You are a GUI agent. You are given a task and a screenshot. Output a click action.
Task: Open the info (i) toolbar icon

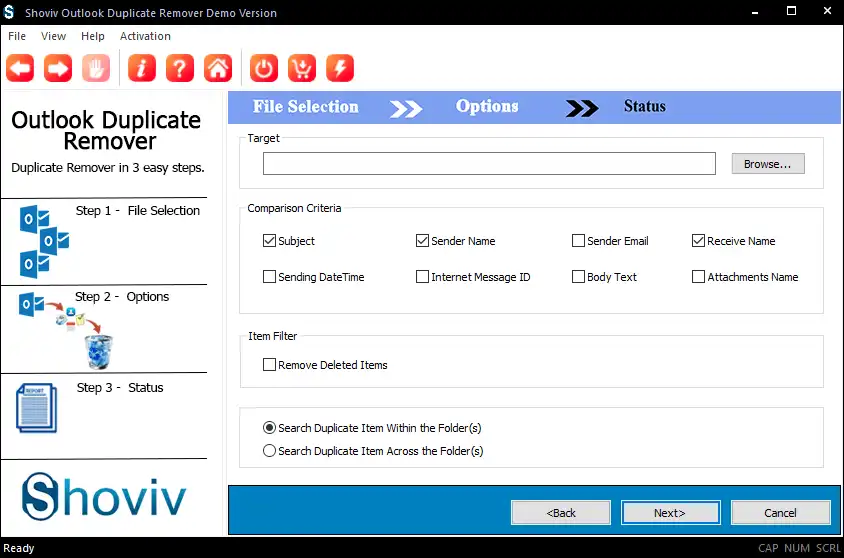click(x=142, y=68)
